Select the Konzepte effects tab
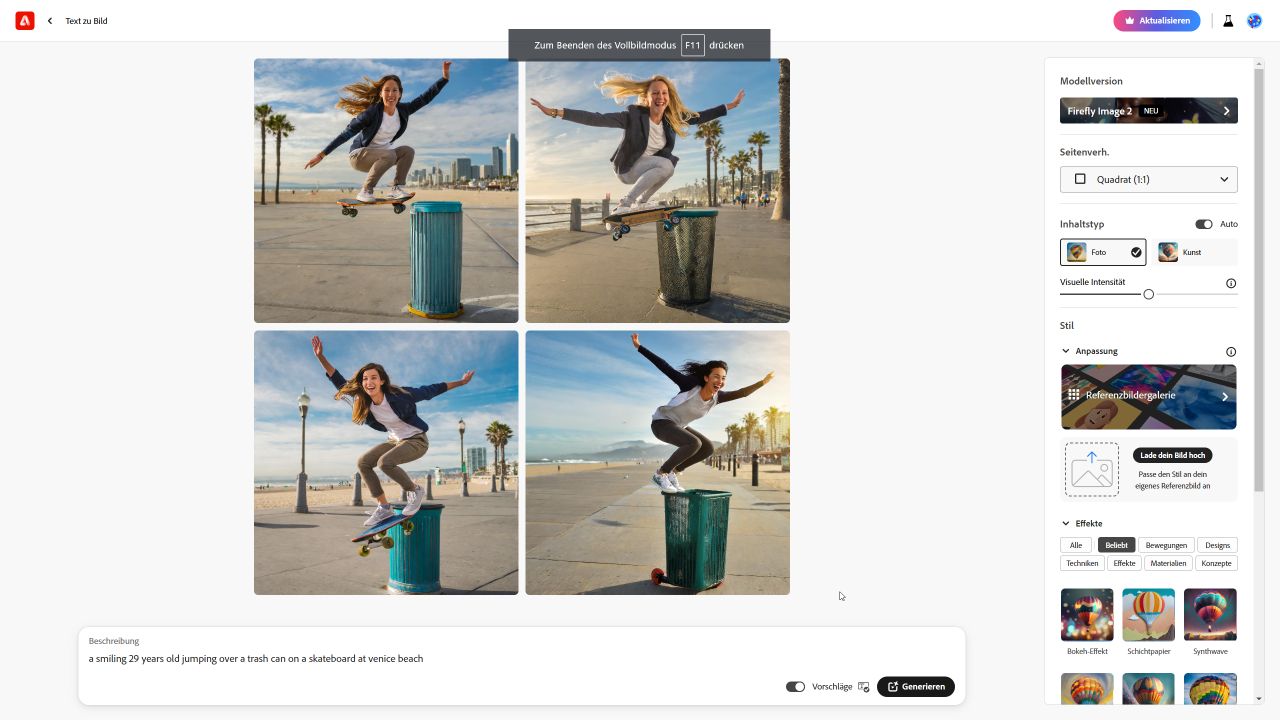The image size is (1280, 720). pyautogui.click(x=1217, y=563)
